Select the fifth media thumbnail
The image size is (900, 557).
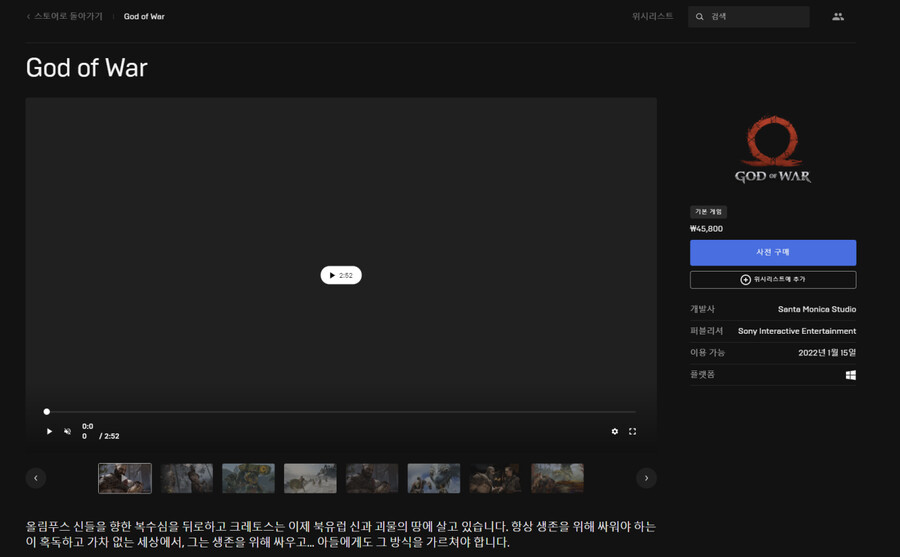coord(372,478)
